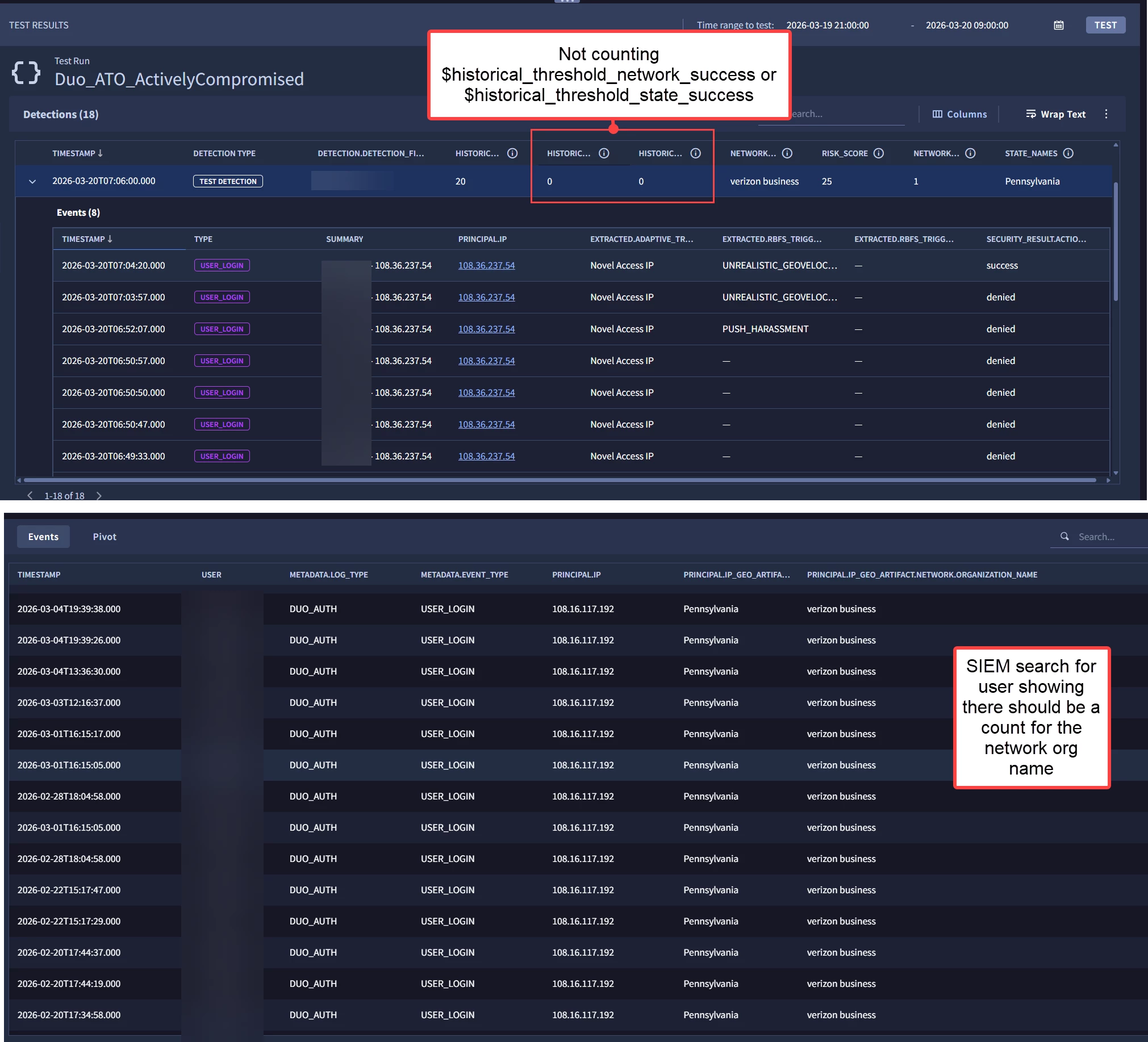The height and width of the screenshot is (1042, 1148).
Task: Click the Columns chooser icon
Action: tap(937, 114)
